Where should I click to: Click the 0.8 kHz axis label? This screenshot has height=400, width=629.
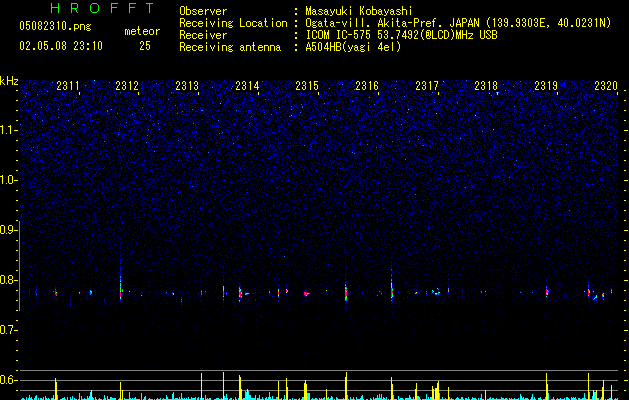(x=9, y=280)
